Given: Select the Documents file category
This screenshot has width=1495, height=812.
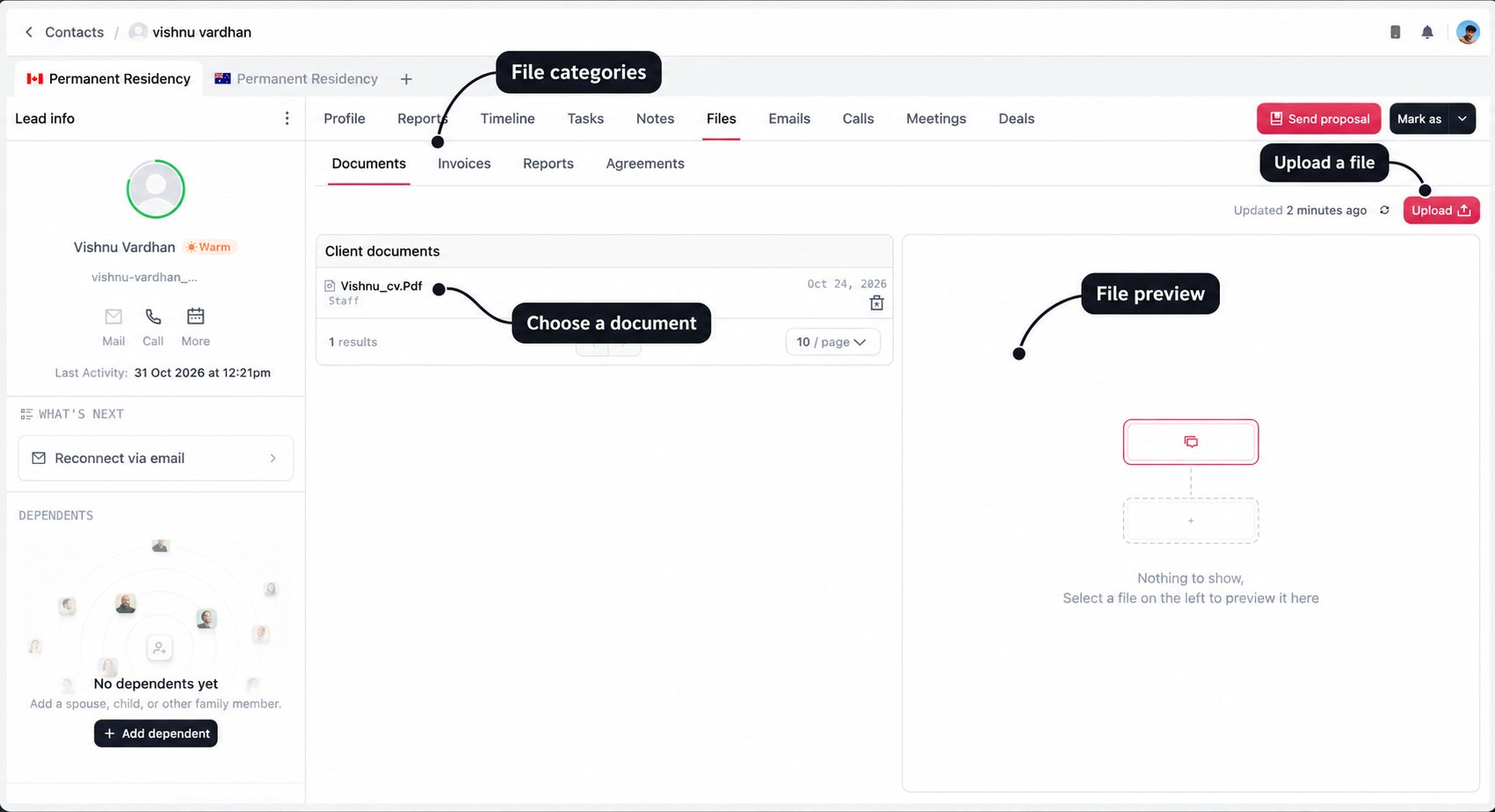Looking at the screenshot, I should point(369,163).
